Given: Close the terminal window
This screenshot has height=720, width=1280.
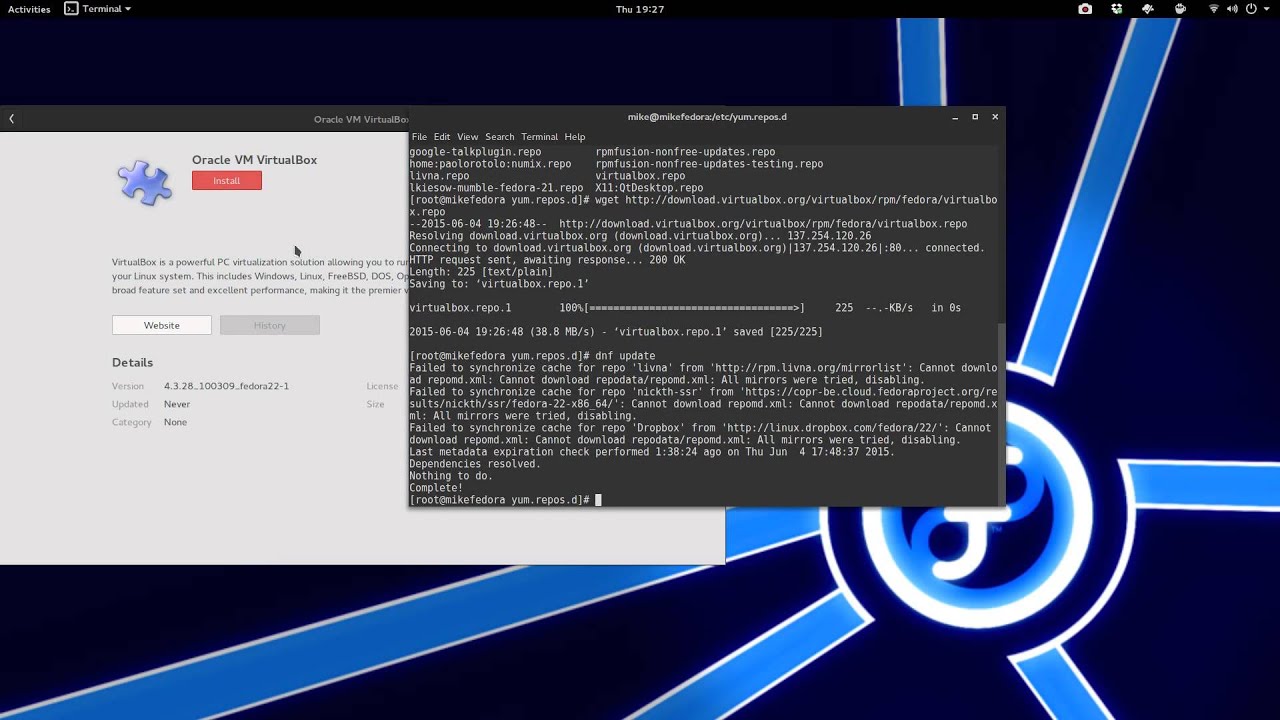Looking at the screenshot, I should tap(995, 117).
